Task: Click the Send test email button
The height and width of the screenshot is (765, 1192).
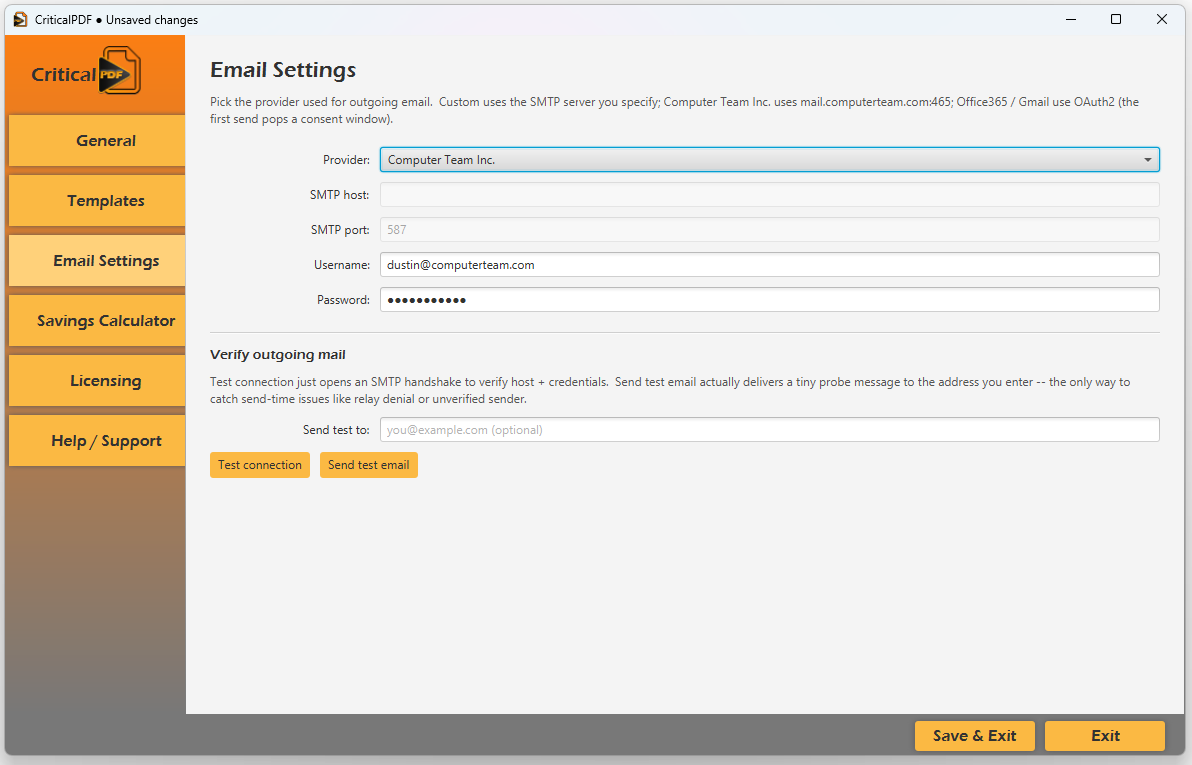Action: [369, 465]
